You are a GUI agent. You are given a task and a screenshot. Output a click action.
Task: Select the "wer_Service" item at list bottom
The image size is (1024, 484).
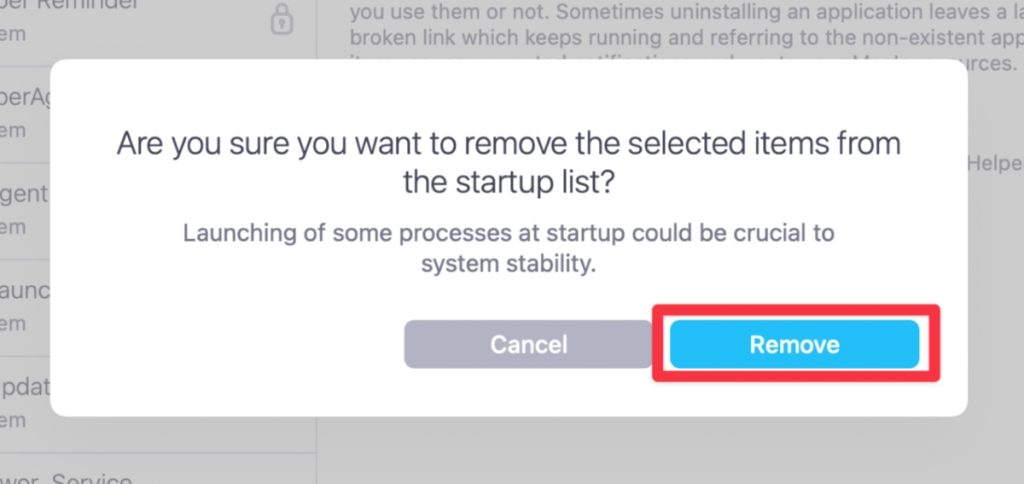[60, 476]
